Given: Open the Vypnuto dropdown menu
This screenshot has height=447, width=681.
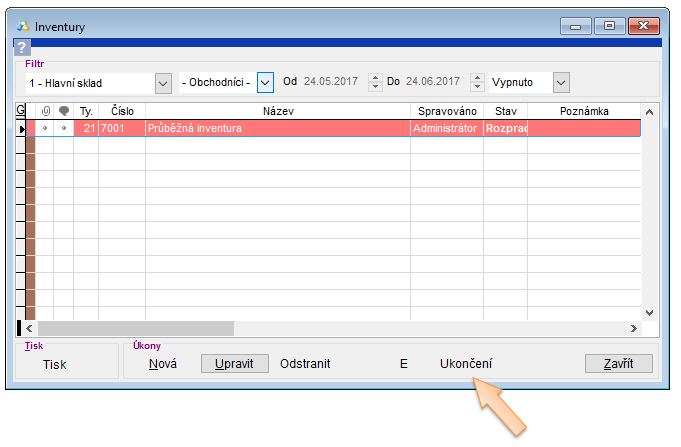Looking at the screenshot, I should coord(561,82).
